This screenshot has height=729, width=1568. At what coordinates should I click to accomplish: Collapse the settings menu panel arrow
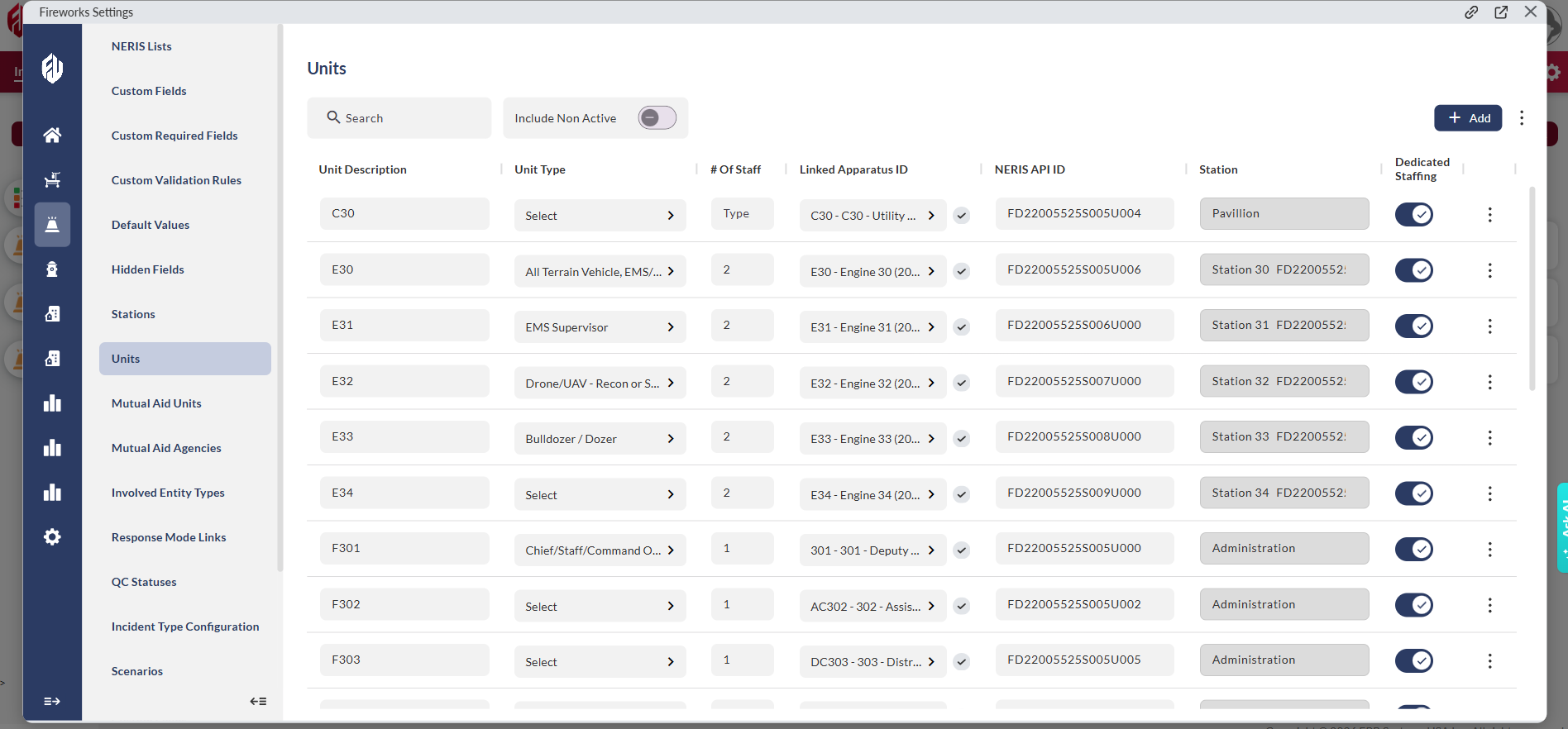point(258,701)
